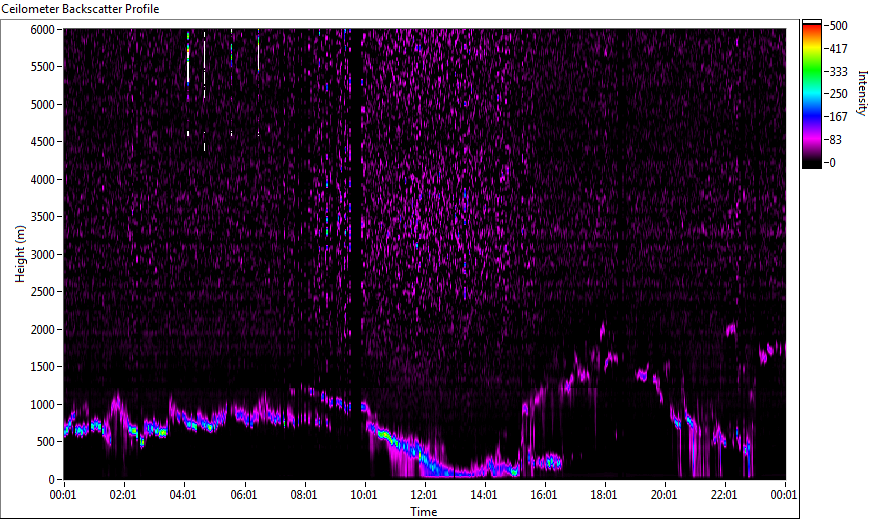Screen dimensions: 872x519
Task: Click the 08:01 time axis tick
Action: click(x=304, y=495)
